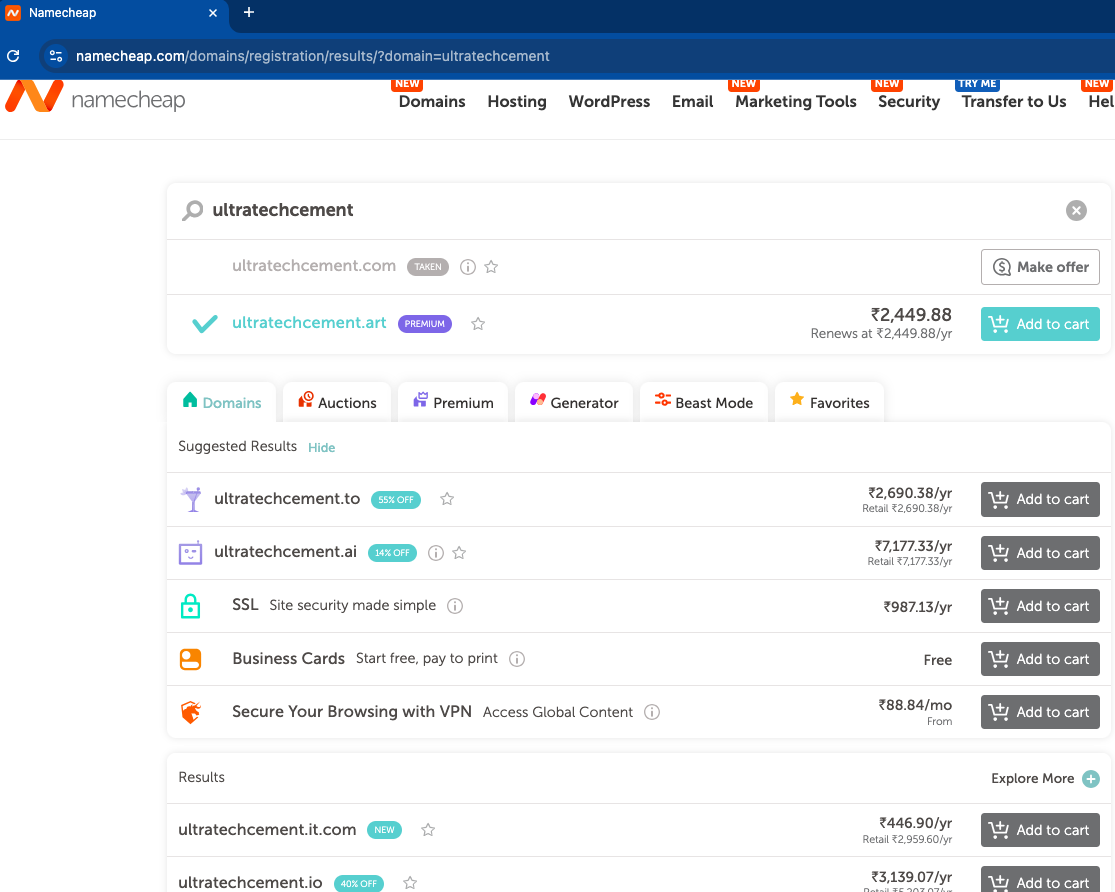Click the 55% OFF badge
This screenshot has width=1115, height=892.
click(395, 499)
